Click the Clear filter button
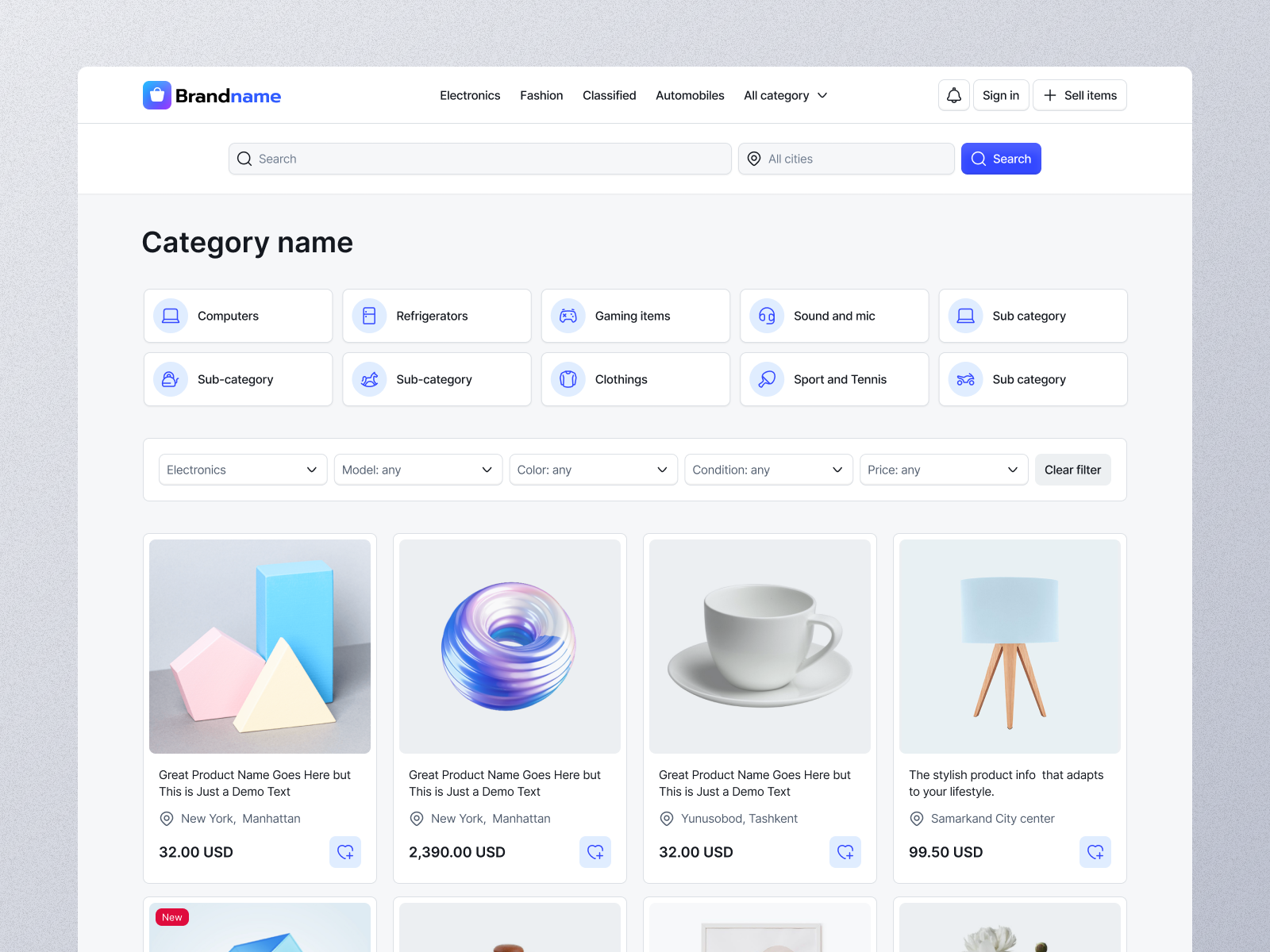The width and height of the screenshot is (1270, 952). click(x=1073, y=470)
